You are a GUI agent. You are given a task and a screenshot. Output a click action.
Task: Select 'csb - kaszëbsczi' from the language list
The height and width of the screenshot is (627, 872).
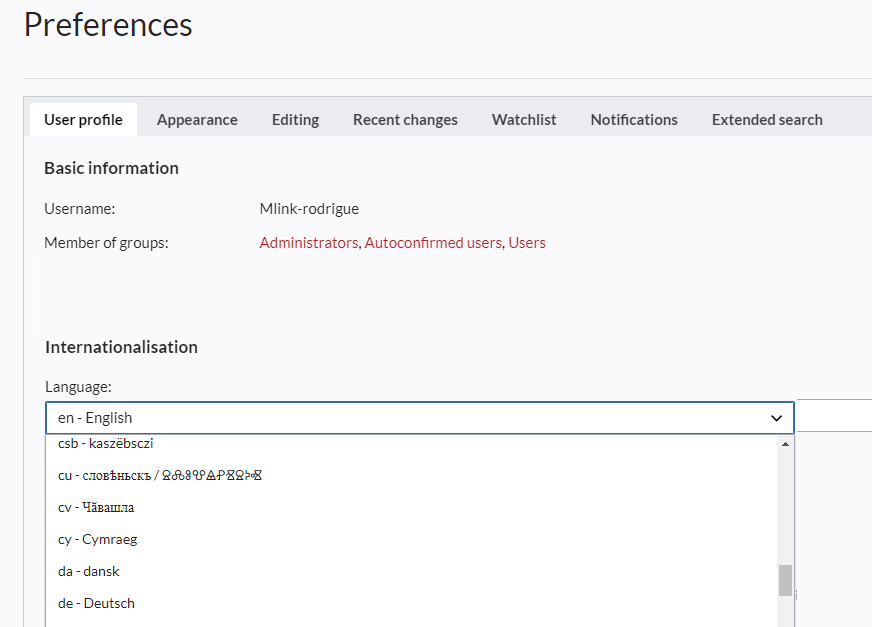tap(105, 443)
